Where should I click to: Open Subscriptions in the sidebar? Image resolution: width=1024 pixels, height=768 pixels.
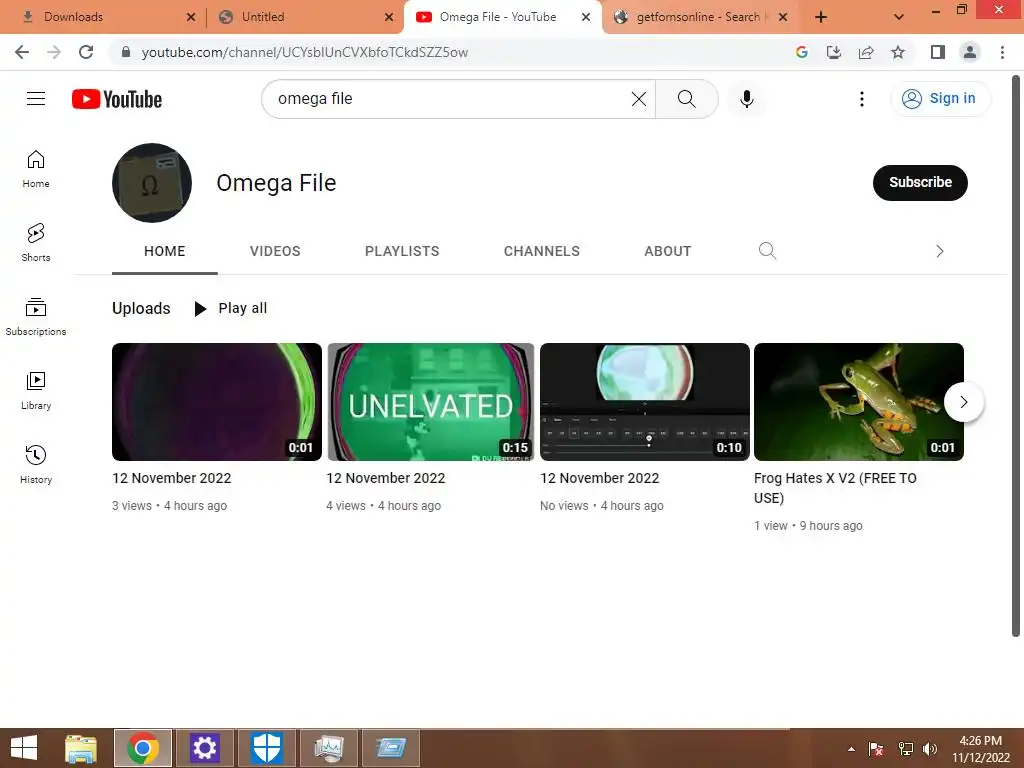point(36,317)
